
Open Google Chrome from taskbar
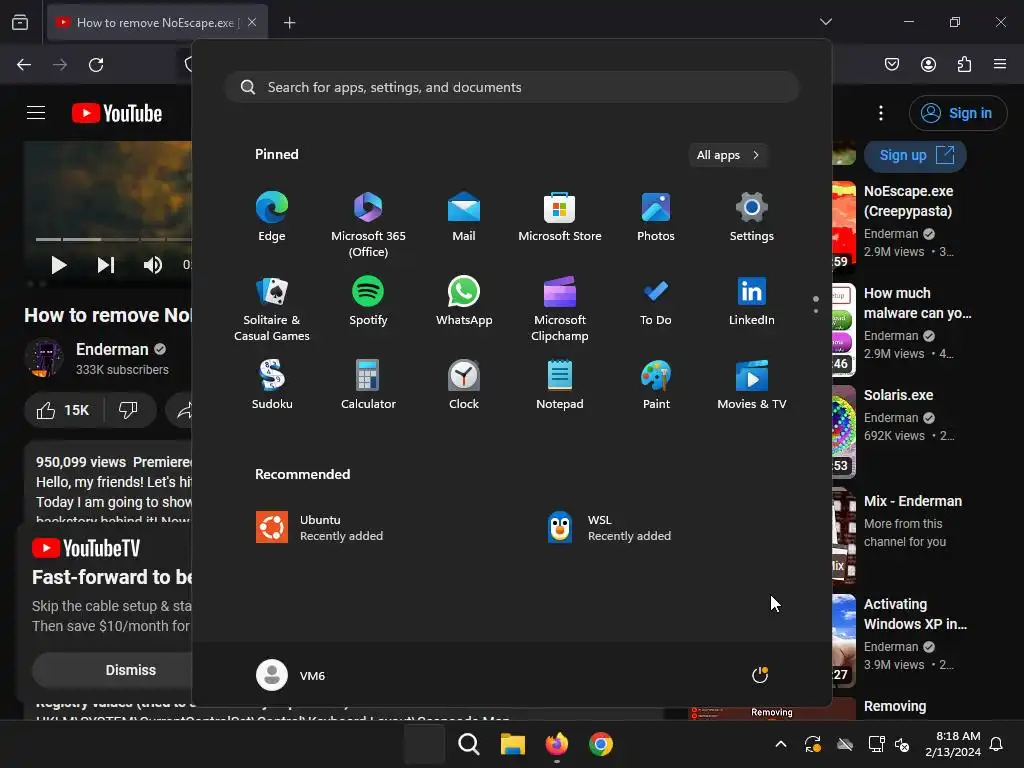tap(601, 744)
